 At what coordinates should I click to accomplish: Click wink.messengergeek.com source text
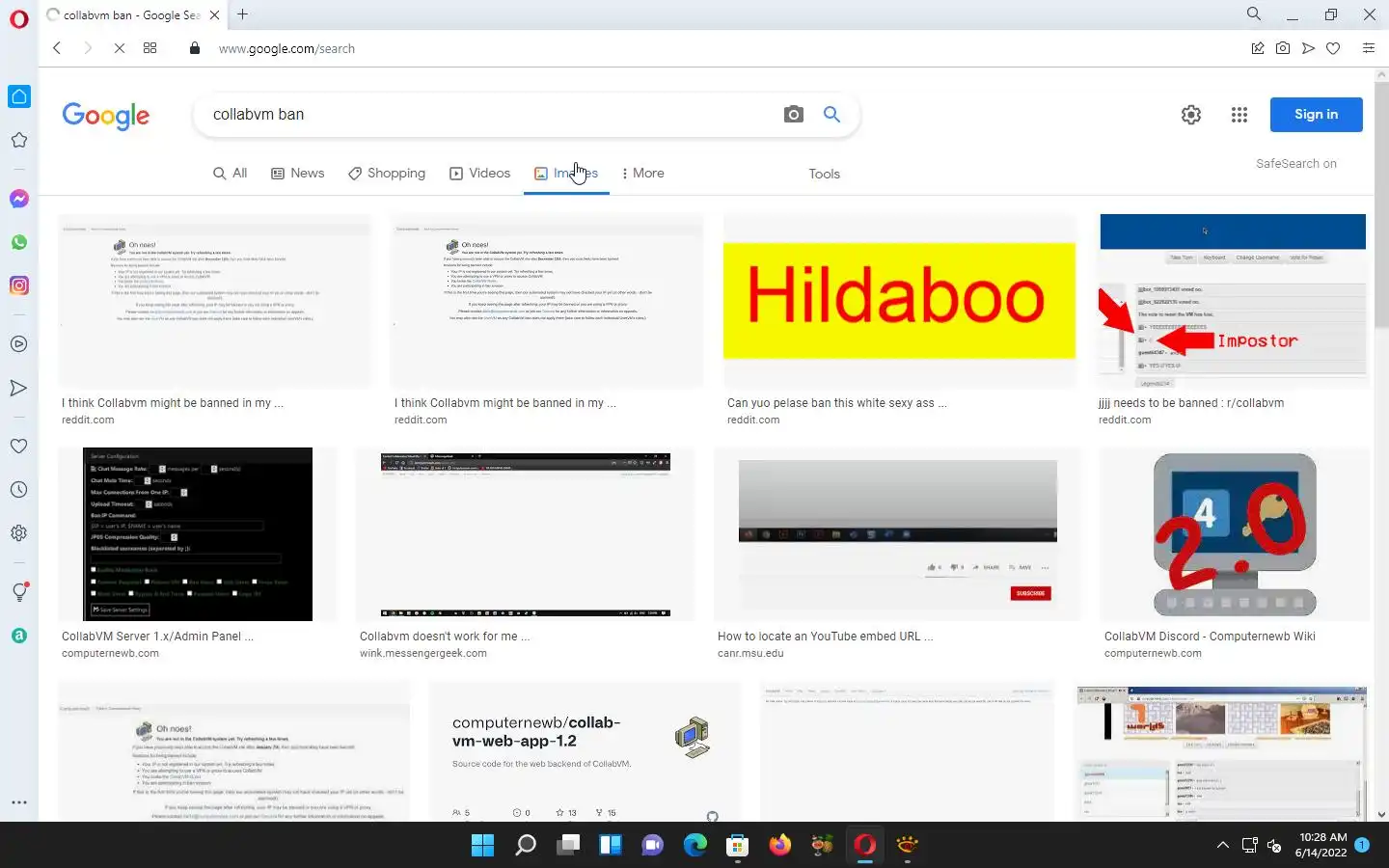click(x=423, y=653)
